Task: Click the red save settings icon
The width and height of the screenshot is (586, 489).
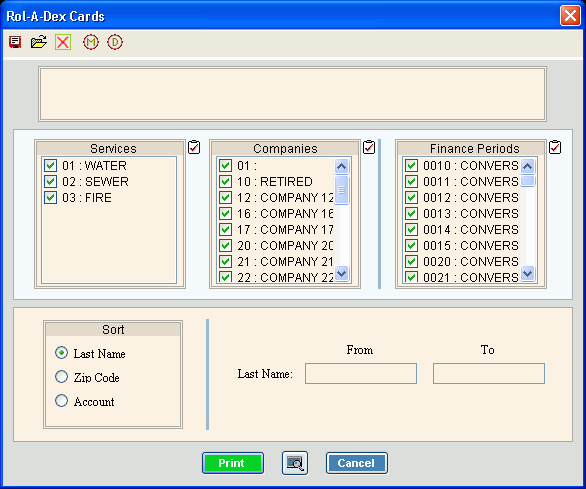Action: 15,42
